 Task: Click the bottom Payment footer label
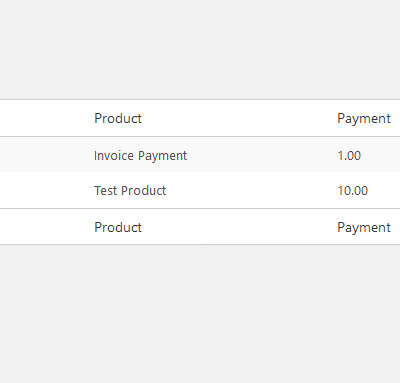point(364,228)
